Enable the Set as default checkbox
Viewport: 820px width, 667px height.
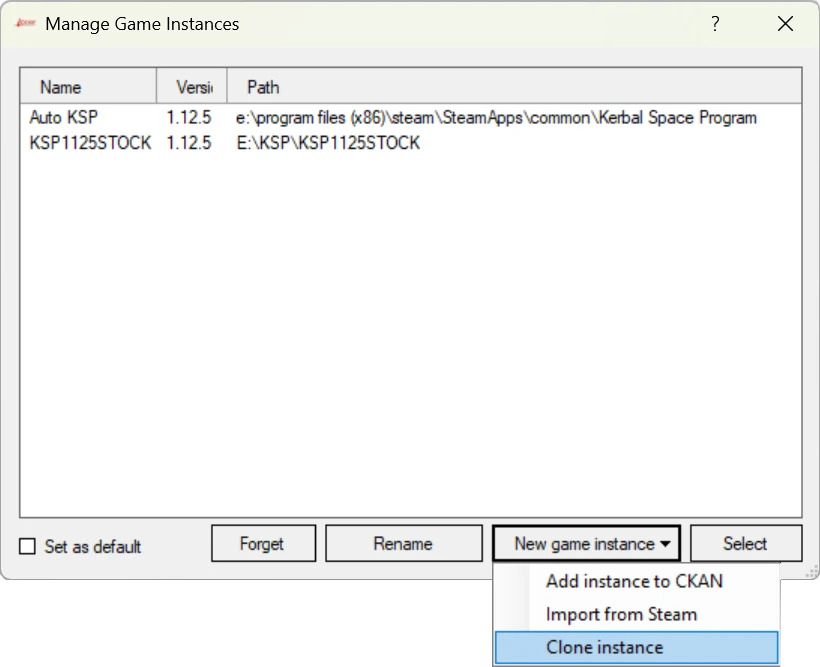27,546
